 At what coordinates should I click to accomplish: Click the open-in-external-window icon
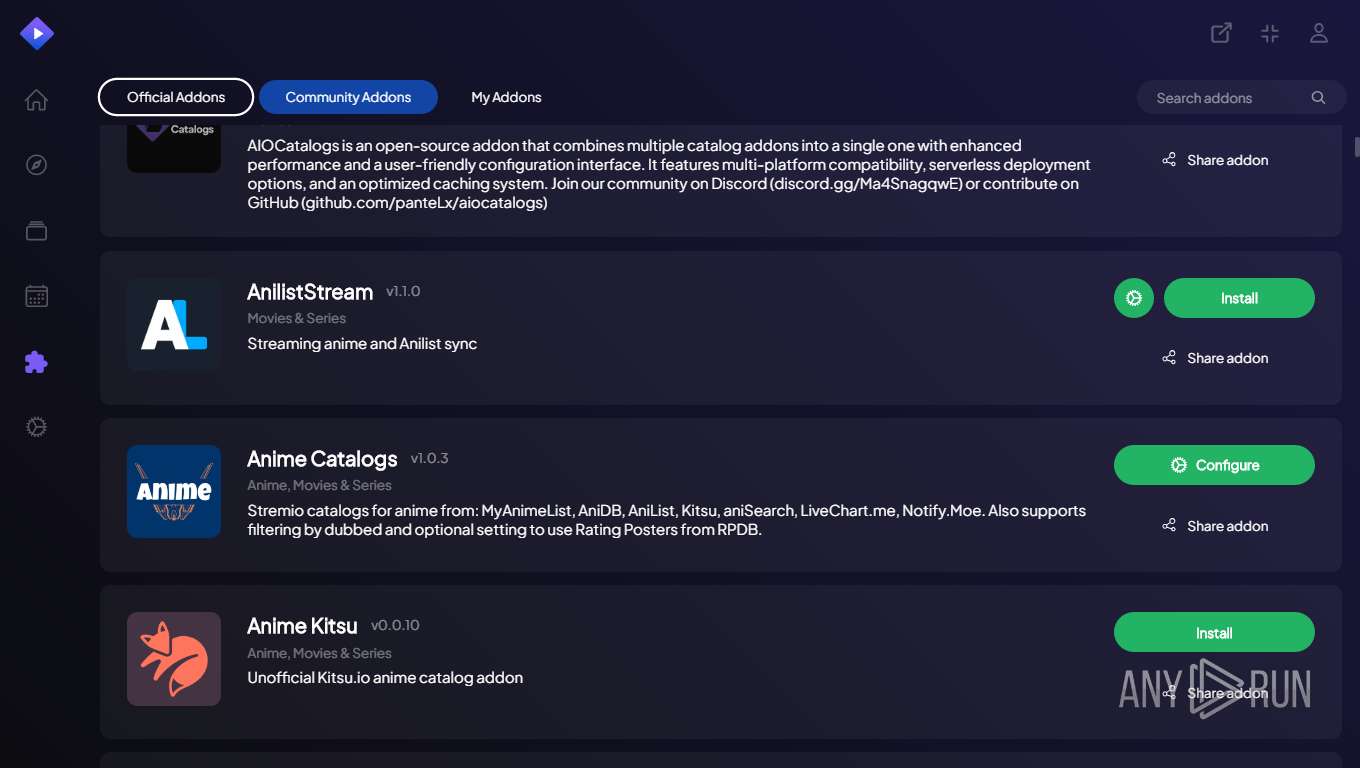pos(1221,33)
